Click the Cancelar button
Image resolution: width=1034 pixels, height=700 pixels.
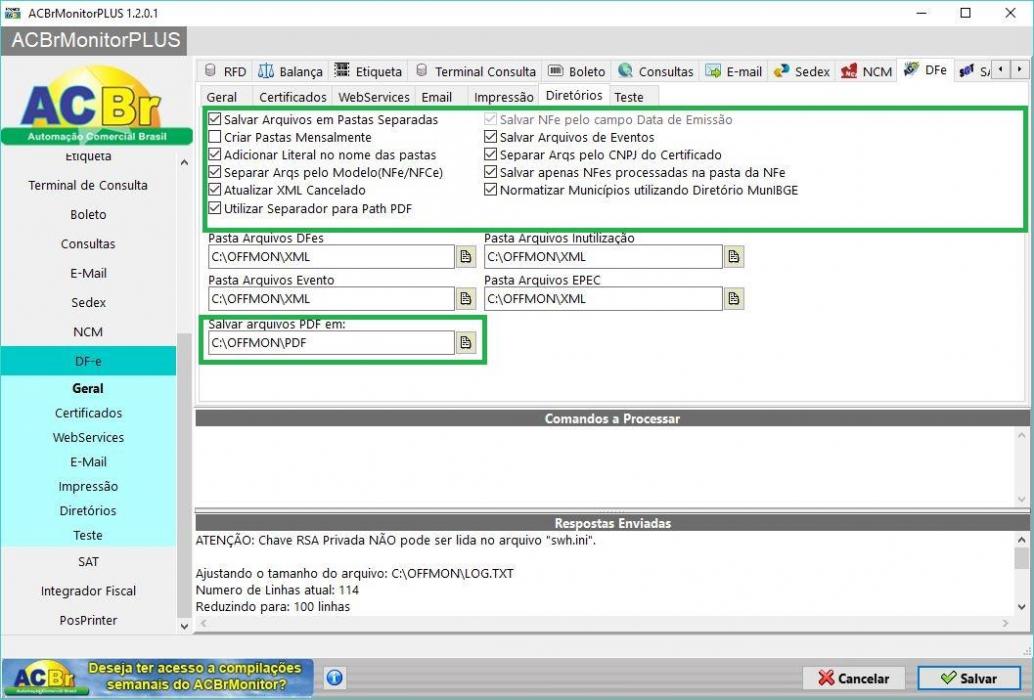pos(854,678)
